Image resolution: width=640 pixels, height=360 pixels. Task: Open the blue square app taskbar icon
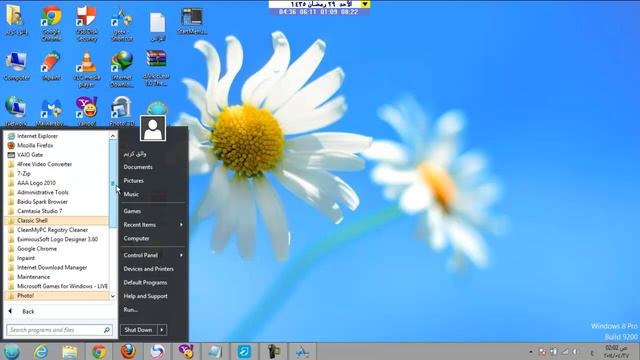click(244, 351)
